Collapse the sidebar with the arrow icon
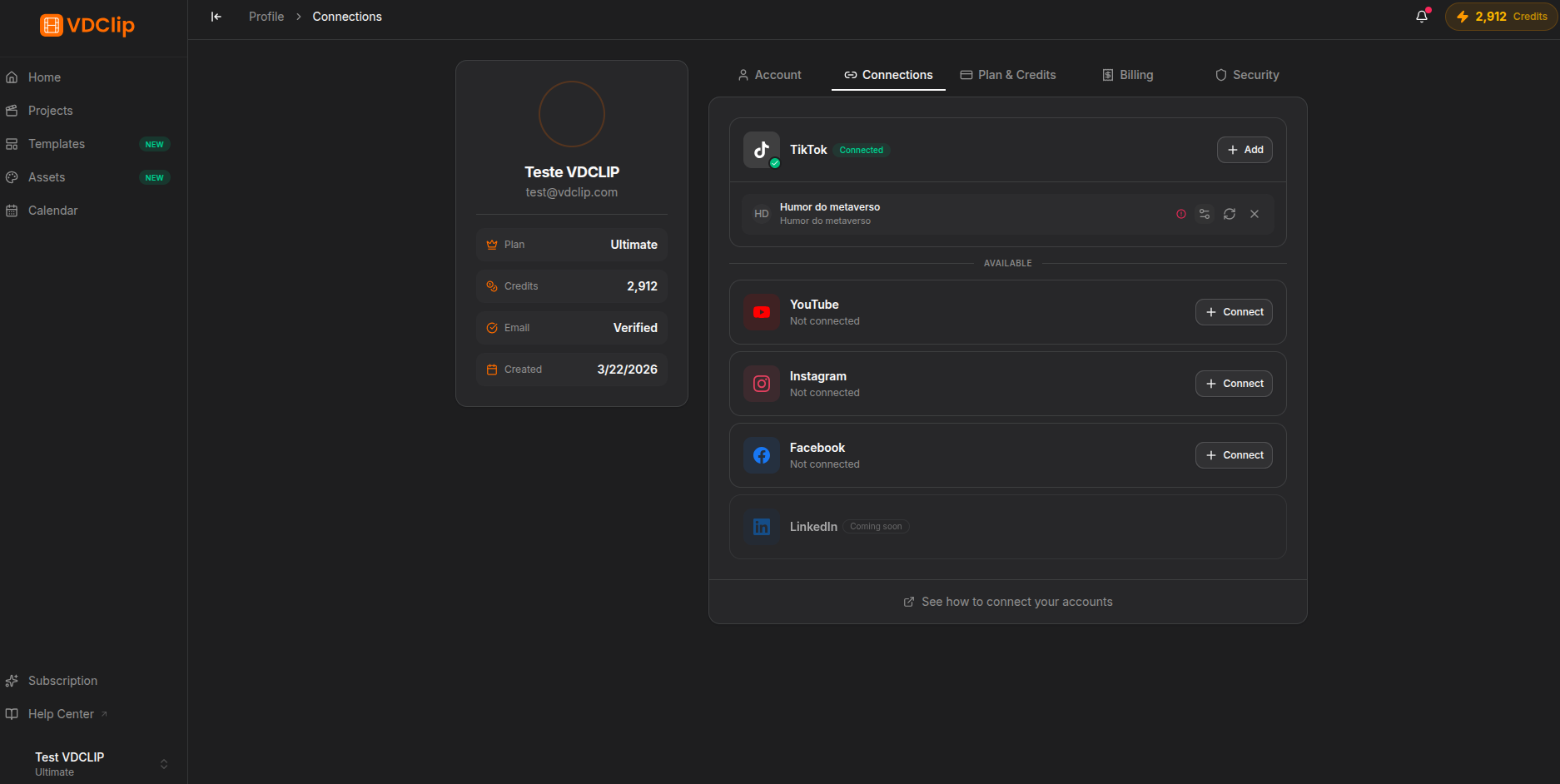The image size is (1560, 784). pyautogui.click(x=216, y=17)
